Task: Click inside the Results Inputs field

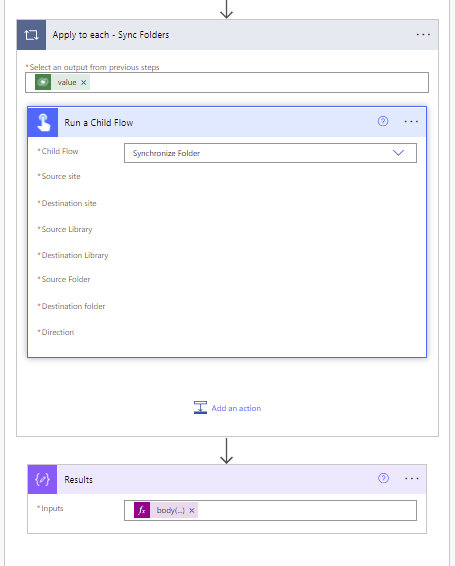Action: point(270,510)
